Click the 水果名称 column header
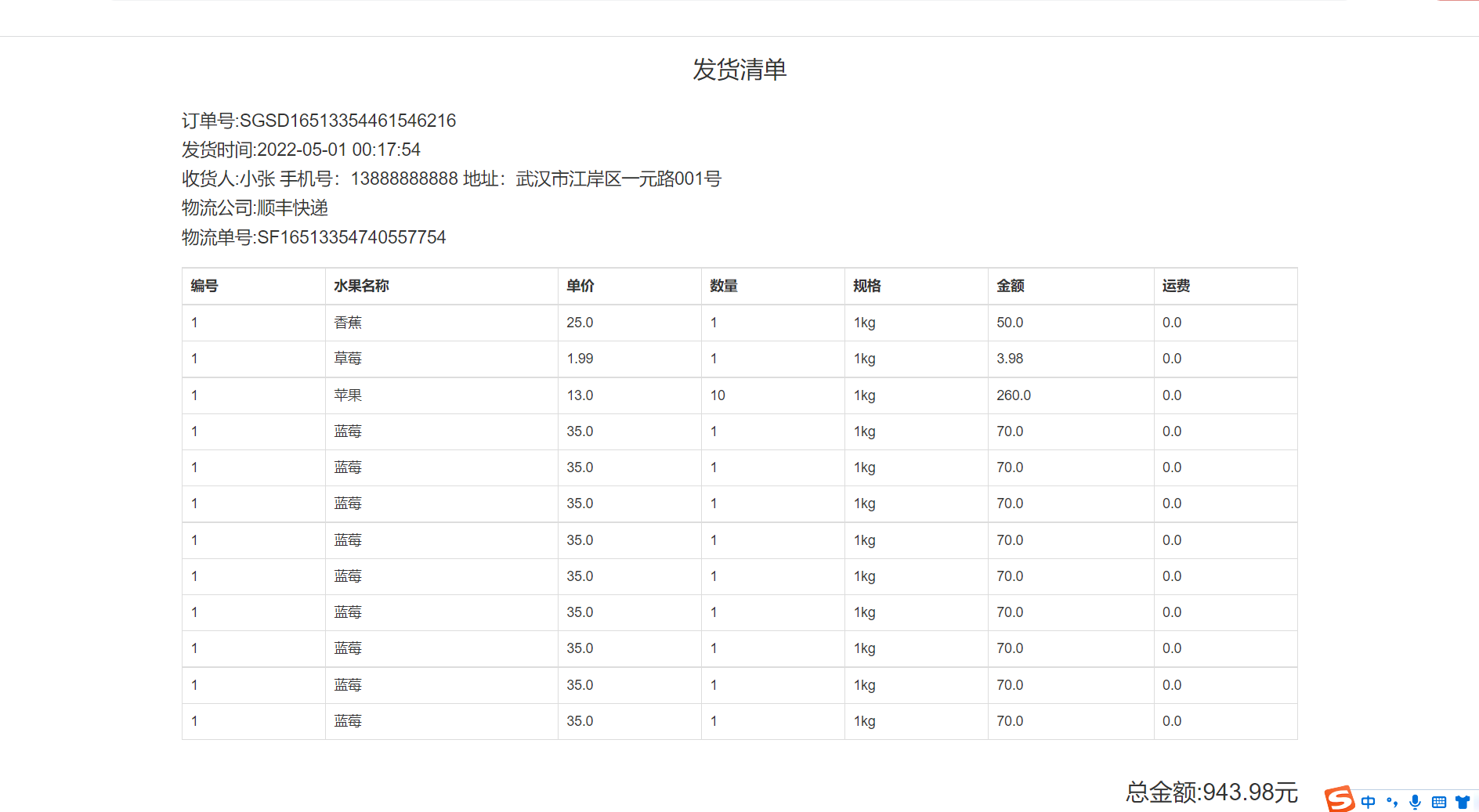The image size is (1479, 812). [x=442, y=287]
